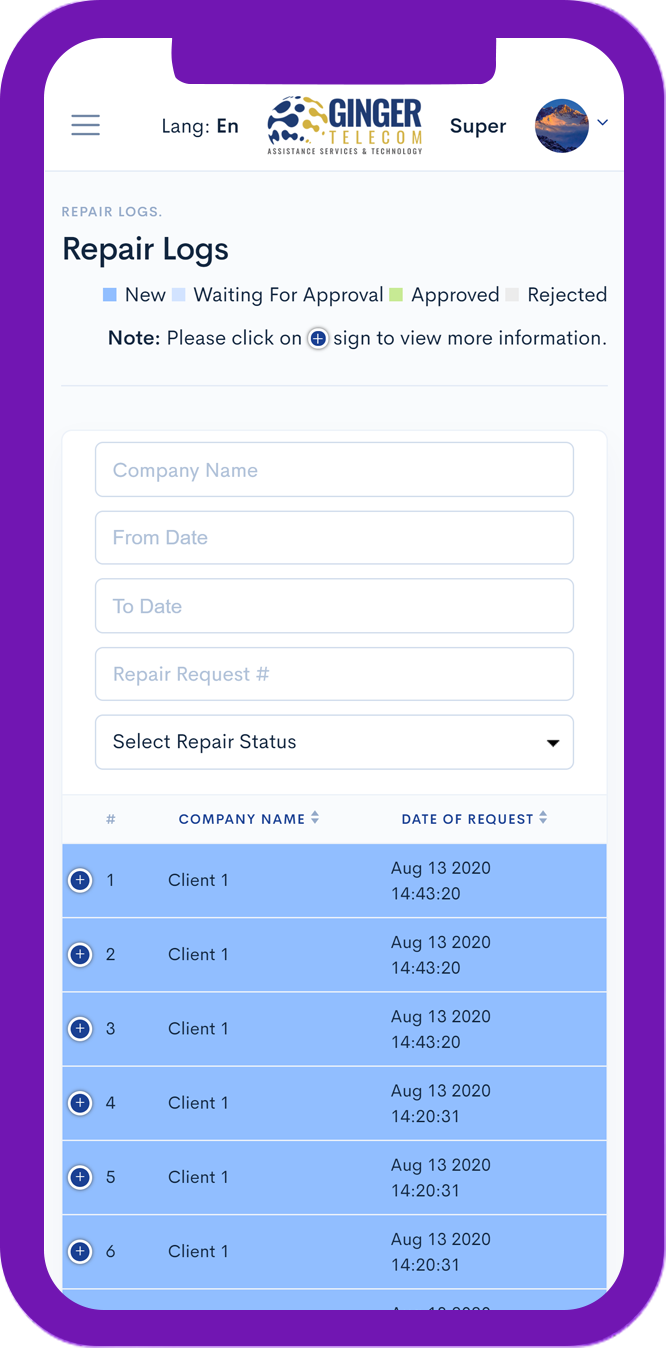The height and width of the screenshot is (1348, 666).
Task: Click the Super user label
Action: pyautogui.click(x=478, y=126)
